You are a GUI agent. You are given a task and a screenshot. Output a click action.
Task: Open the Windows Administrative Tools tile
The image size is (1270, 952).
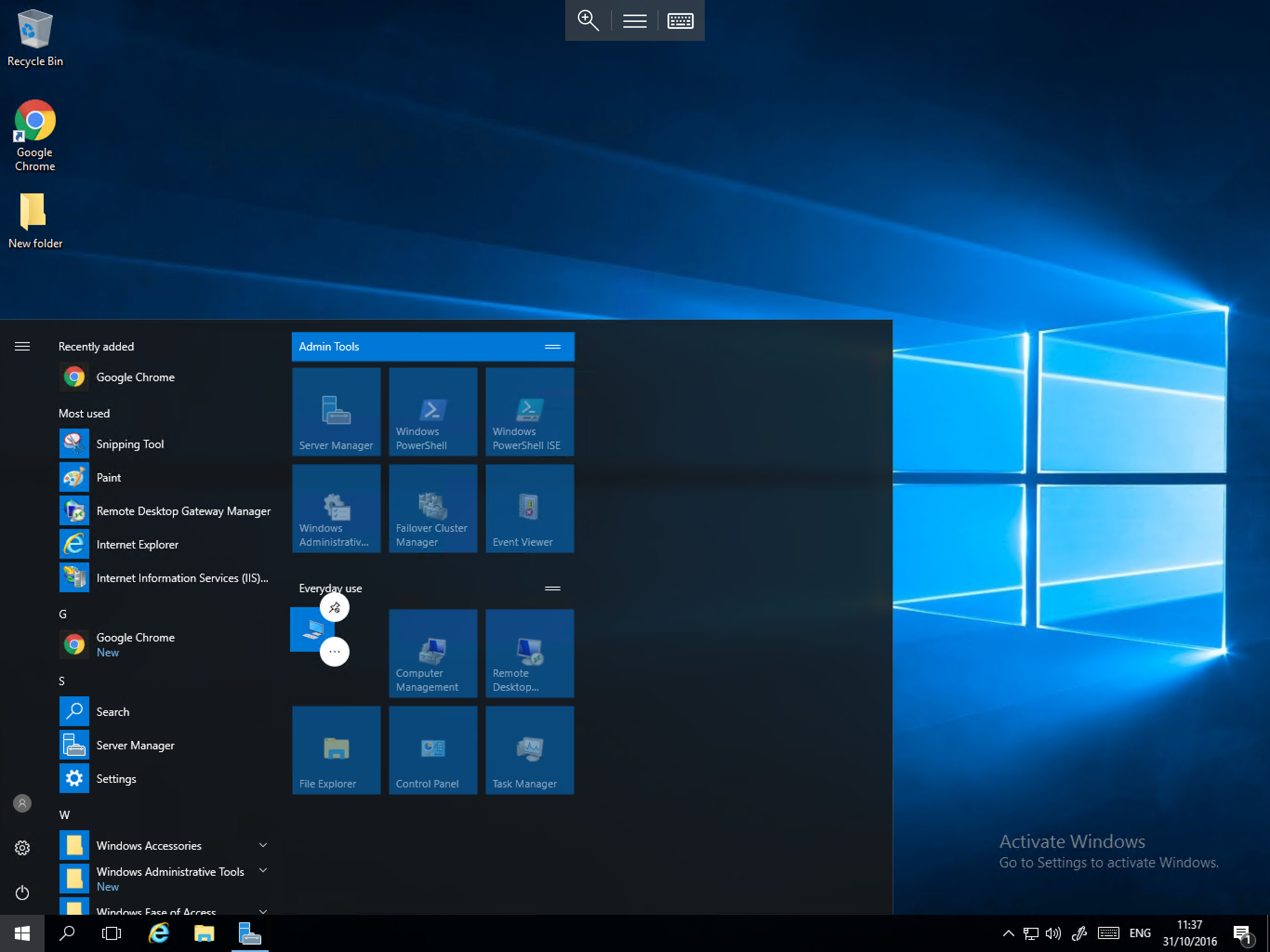click(x=336, y=509)
